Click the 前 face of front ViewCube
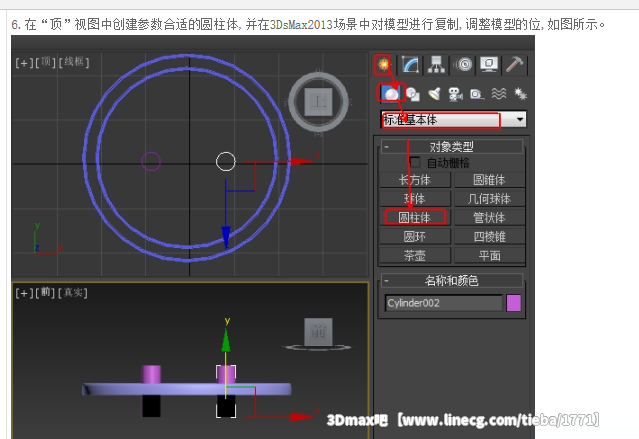Image resolution: width=639 pixels, height=439 pixels. 318,332
